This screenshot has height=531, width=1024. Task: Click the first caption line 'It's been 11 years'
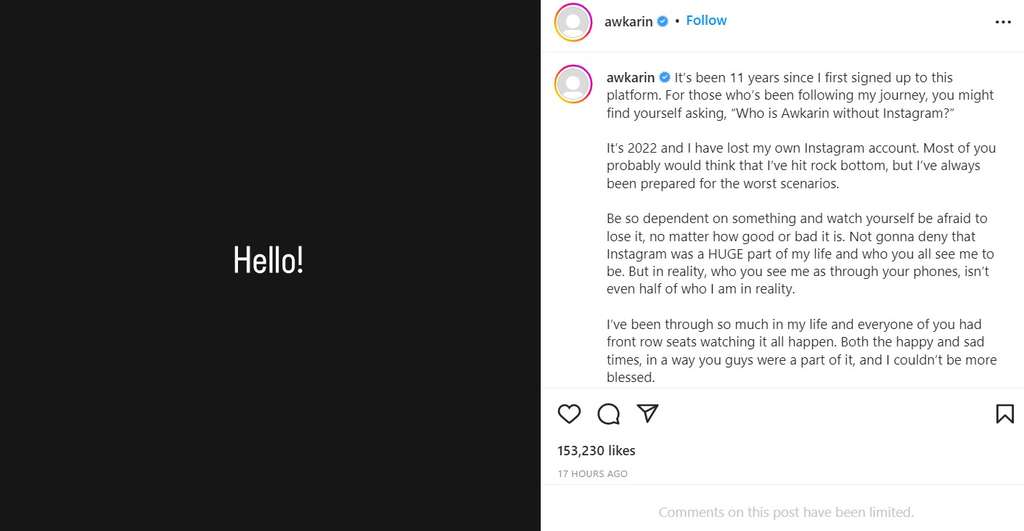click(x=813, y=78)
